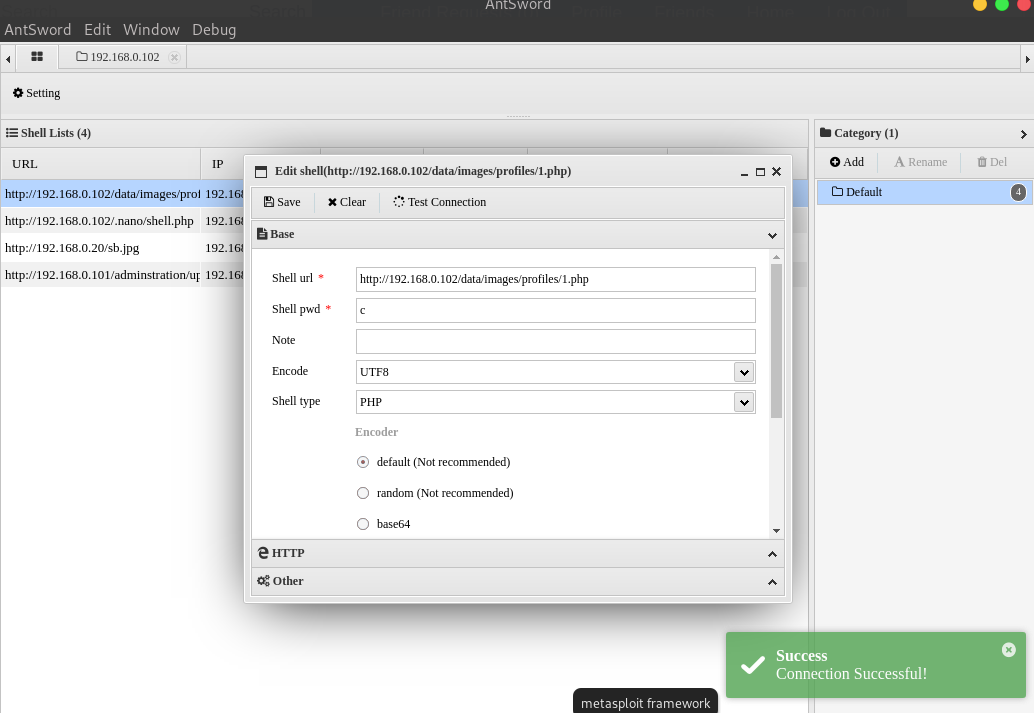
Task: Click the Shell Lists (4) list icon
Action: tap(12, 133)
